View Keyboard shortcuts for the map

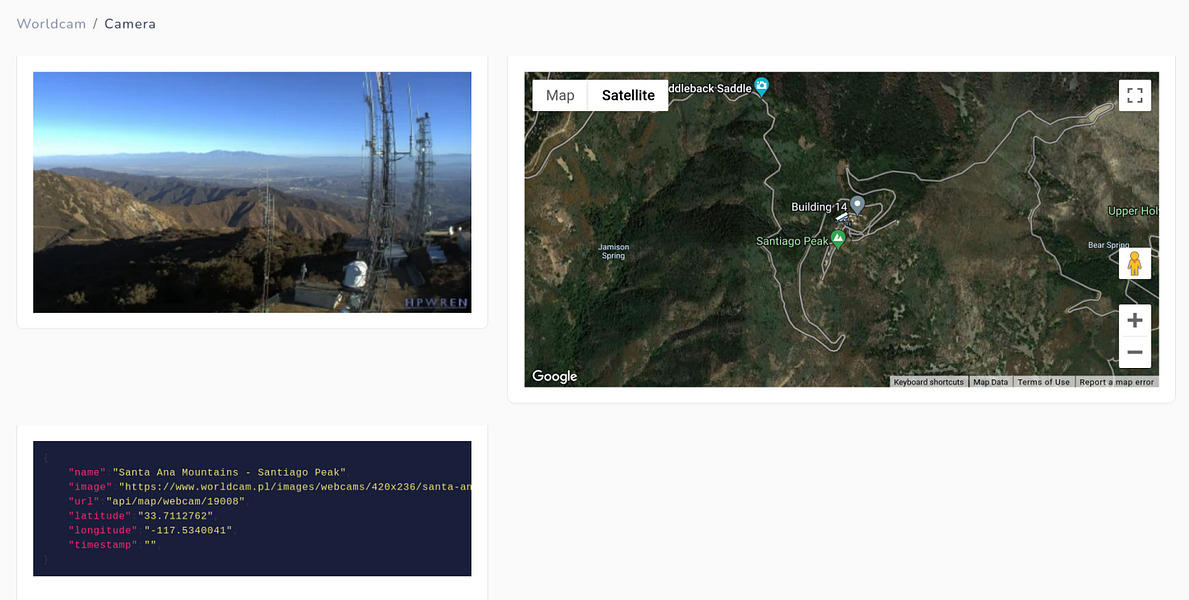tap(928, 382)
